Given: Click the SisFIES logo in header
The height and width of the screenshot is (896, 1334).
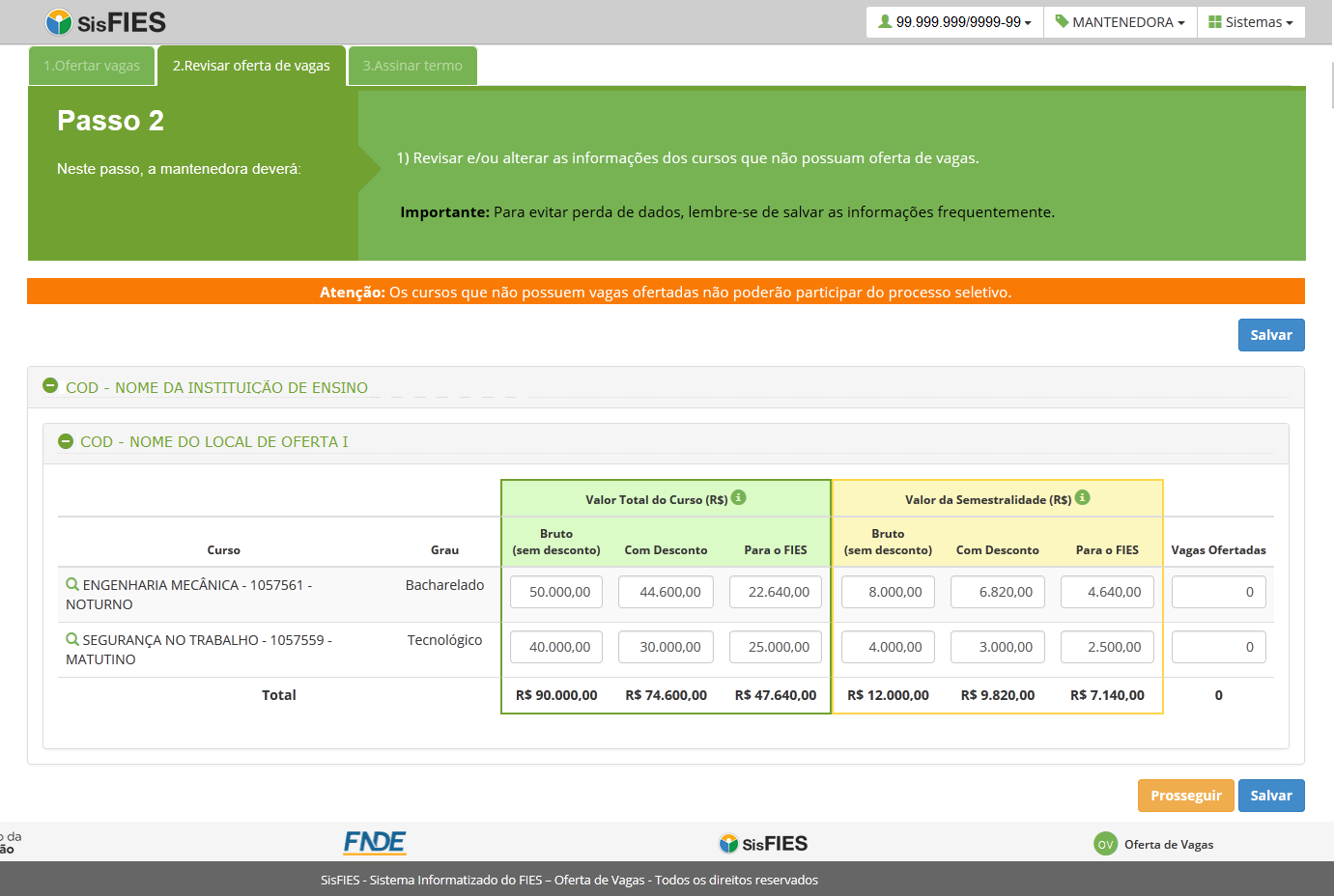Looking at the screenshot, I should click(106, 21).
